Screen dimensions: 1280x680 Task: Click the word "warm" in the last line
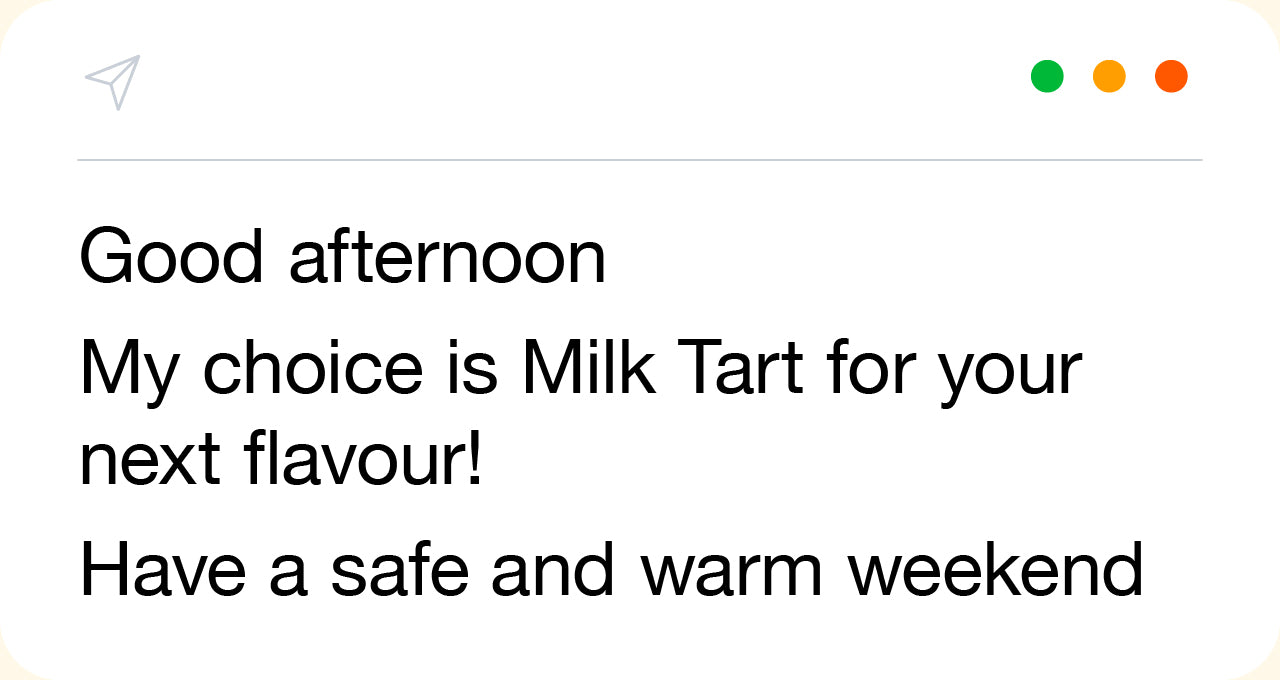(732, 572)
